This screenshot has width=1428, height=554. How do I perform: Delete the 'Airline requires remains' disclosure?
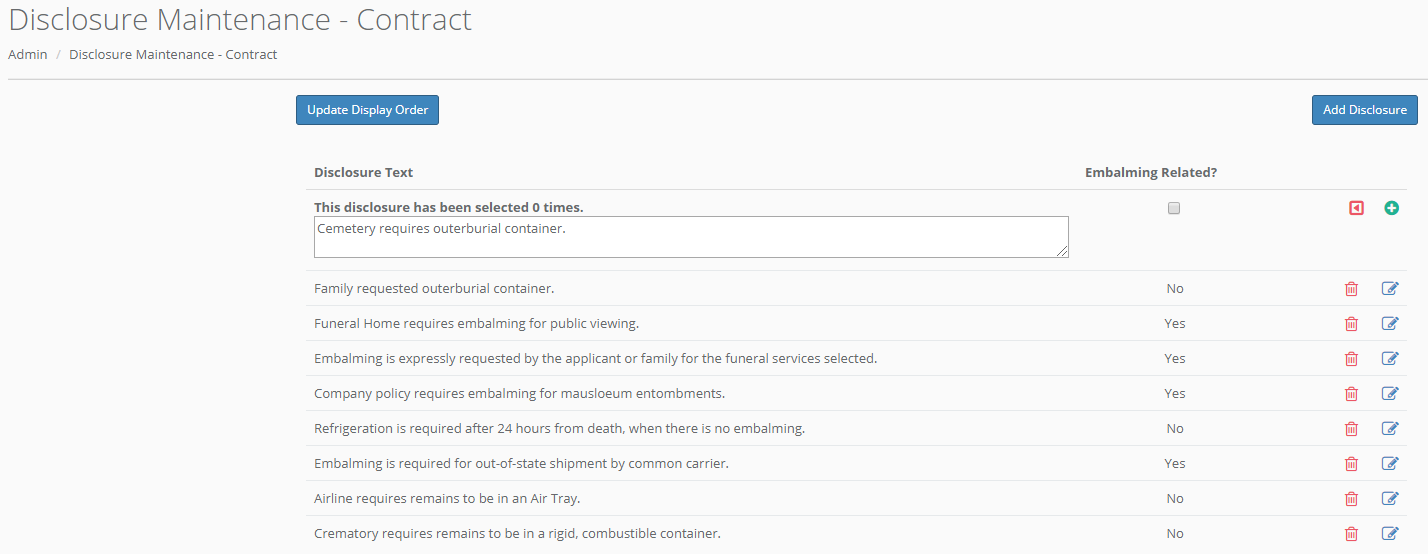[x=1351, y=499]
